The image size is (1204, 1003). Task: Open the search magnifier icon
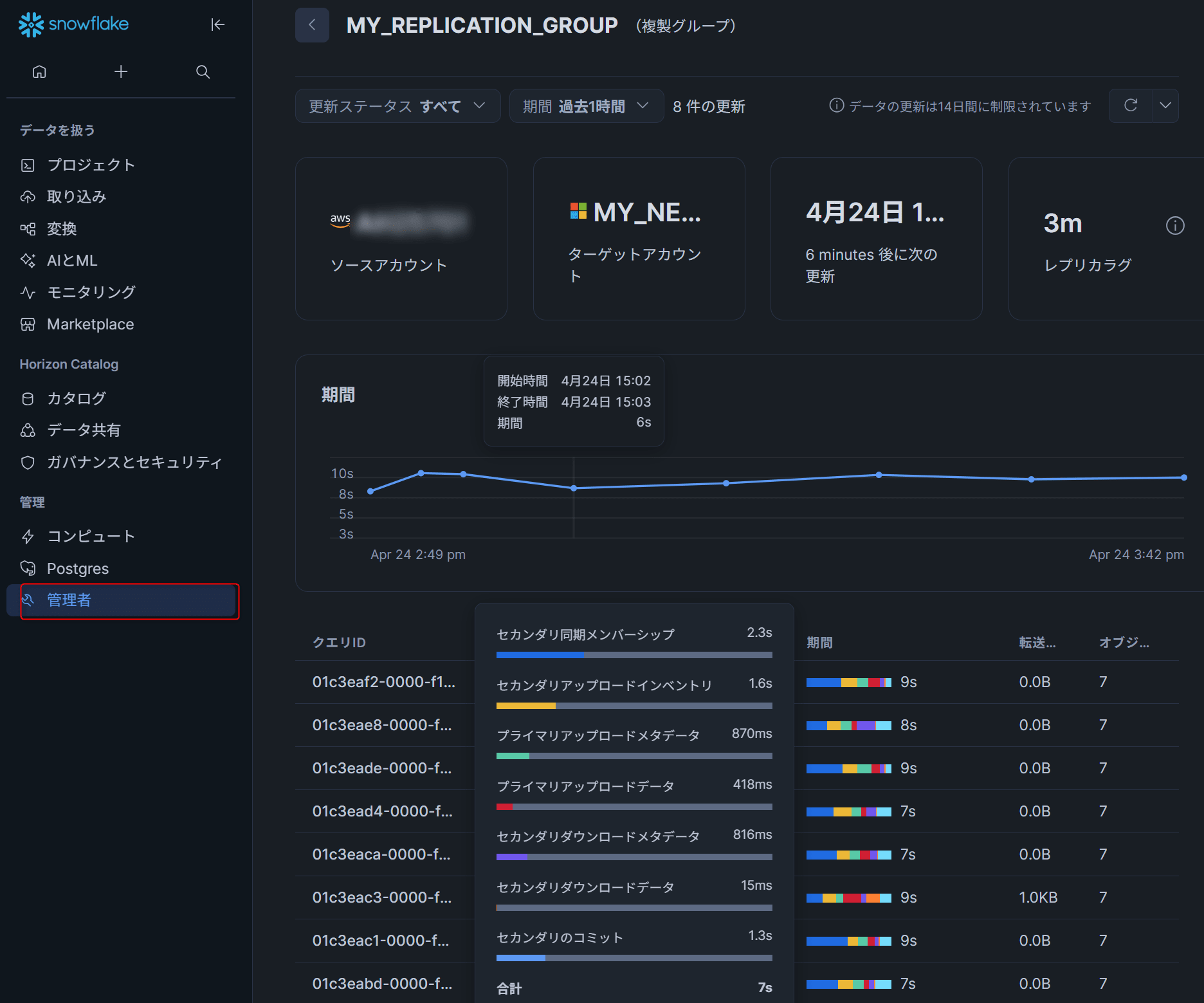(x=203, y=71)
